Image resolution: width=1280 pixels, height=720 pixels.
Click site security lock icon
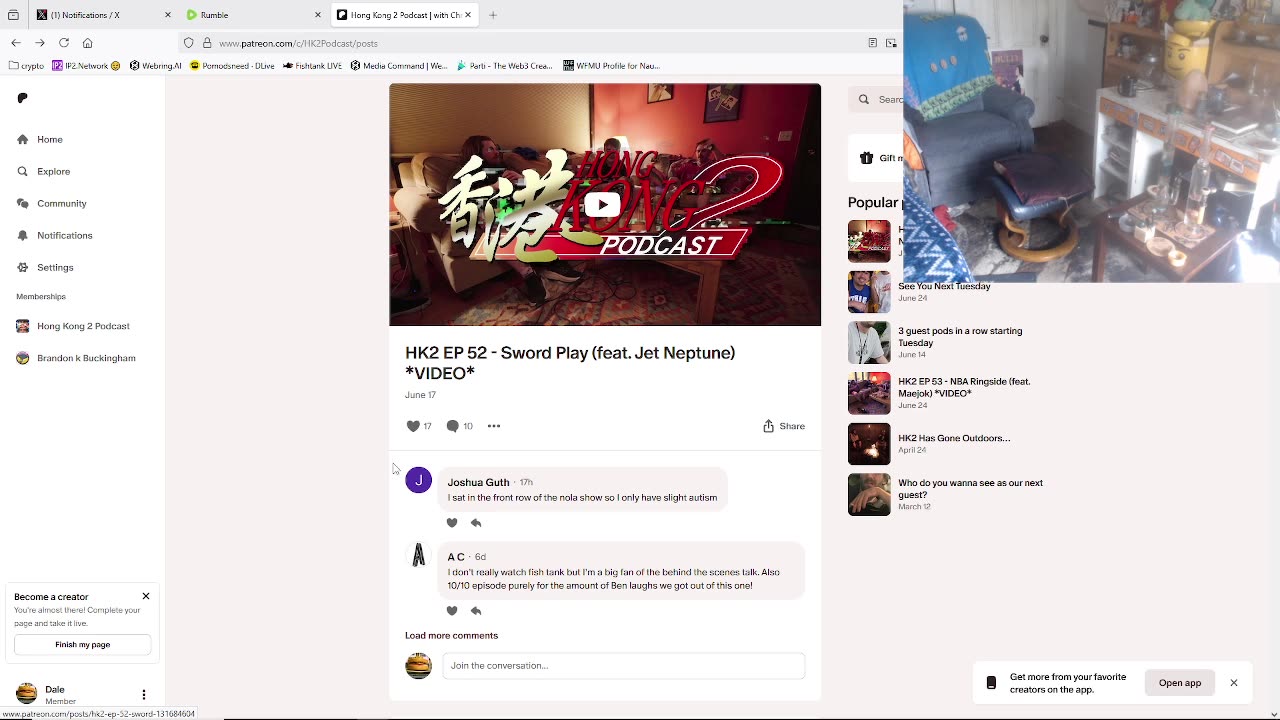point(207,43)
